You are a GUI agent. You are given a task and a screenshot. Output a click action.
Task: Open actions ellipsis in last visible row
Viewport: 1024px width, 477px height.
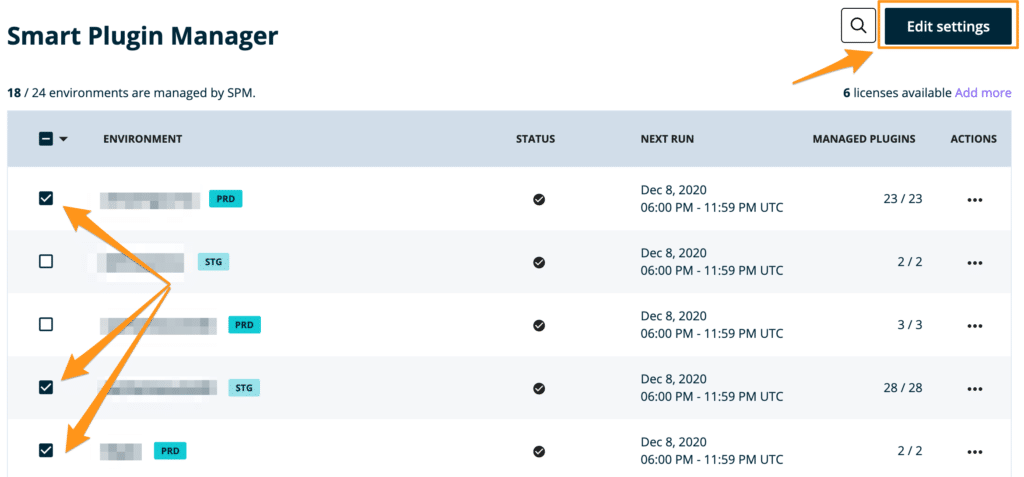tap(975, 452)
